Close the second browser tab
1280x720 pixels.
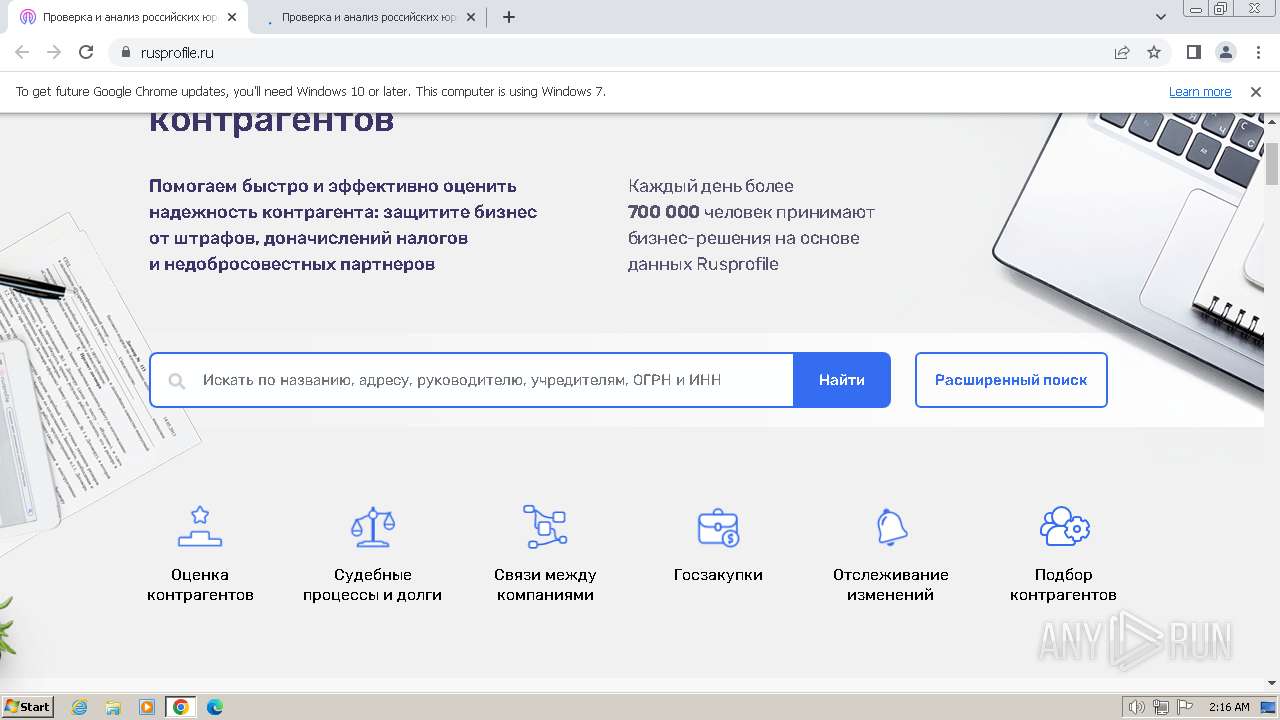click(471, 17)
